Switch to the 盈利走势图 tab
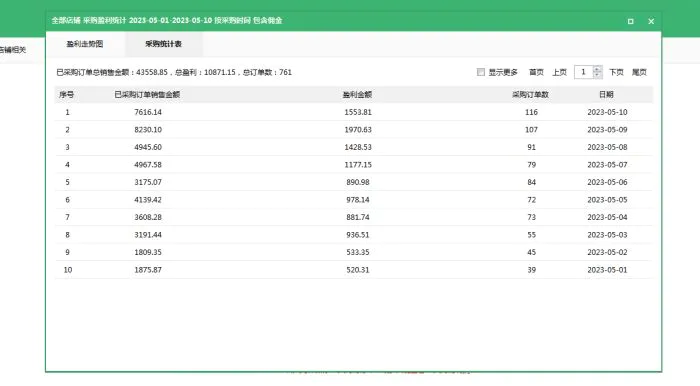The image size is (700, 386). (85, 44)
